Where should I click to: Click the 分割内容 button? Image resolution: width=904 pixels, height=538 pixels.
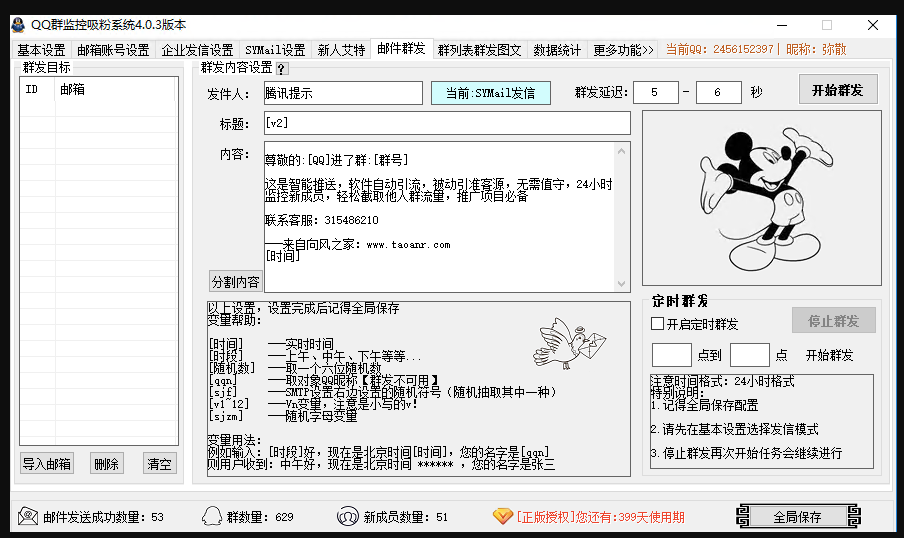point(236,282)
